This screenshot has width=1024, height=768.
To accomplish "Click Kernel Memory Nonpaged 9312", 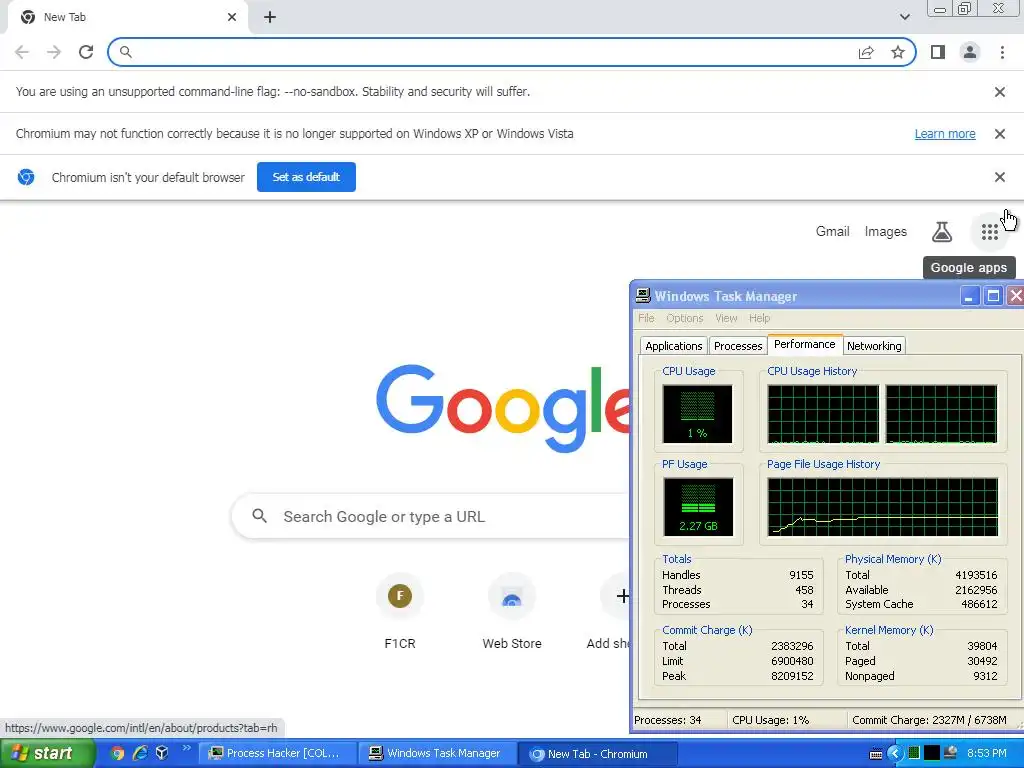I will pos(985,676).
